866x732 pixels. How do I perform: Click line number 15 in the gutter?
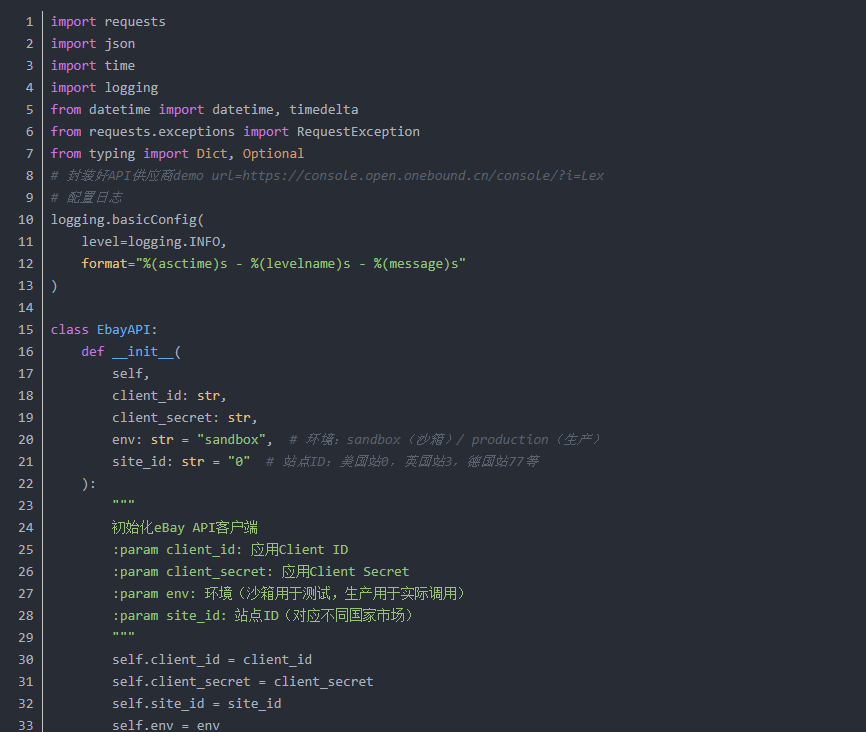(29, 330)
